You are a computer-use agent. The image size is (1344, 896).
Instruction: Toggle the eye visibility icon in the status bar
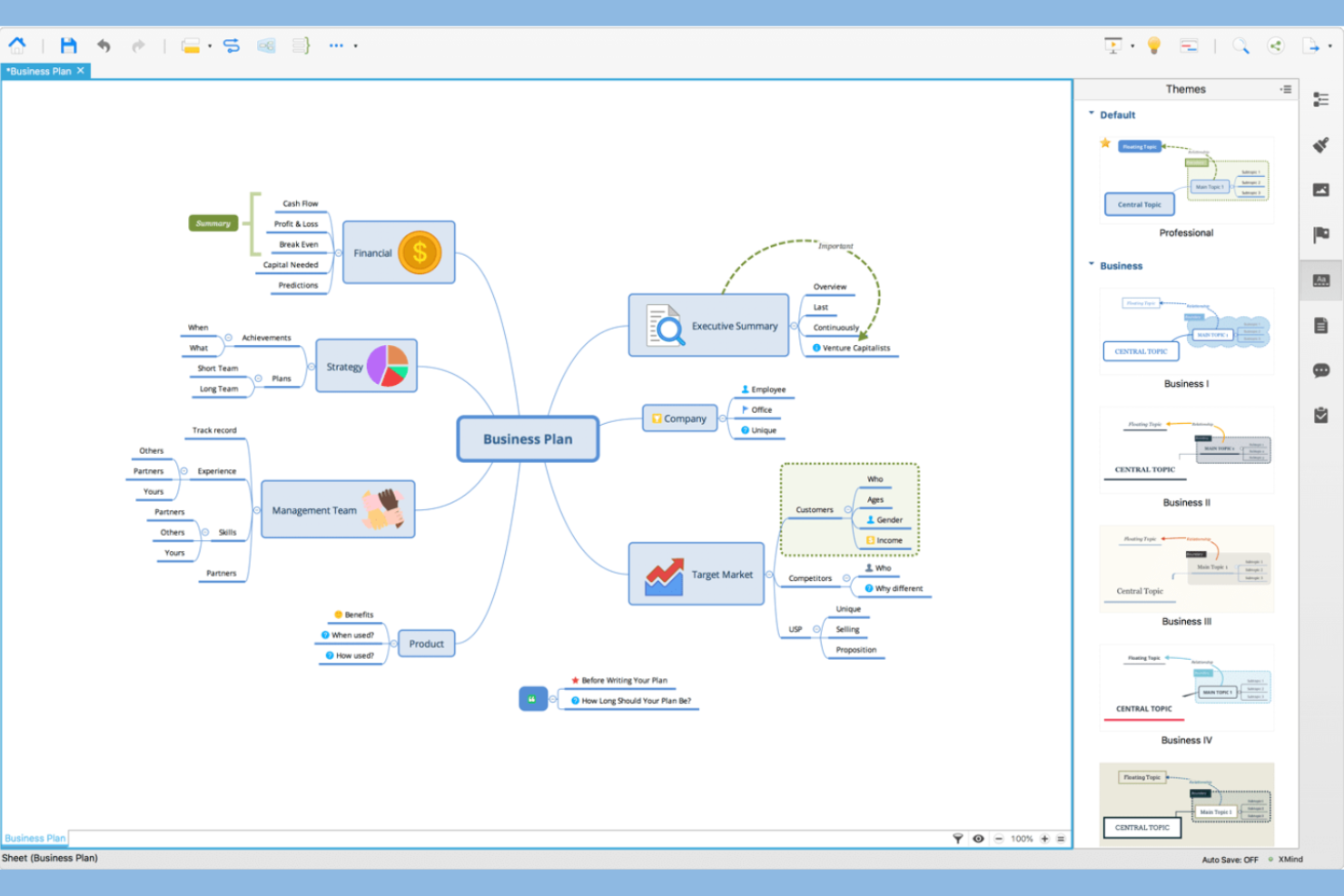pyautogui.click(x=978, y=839)
